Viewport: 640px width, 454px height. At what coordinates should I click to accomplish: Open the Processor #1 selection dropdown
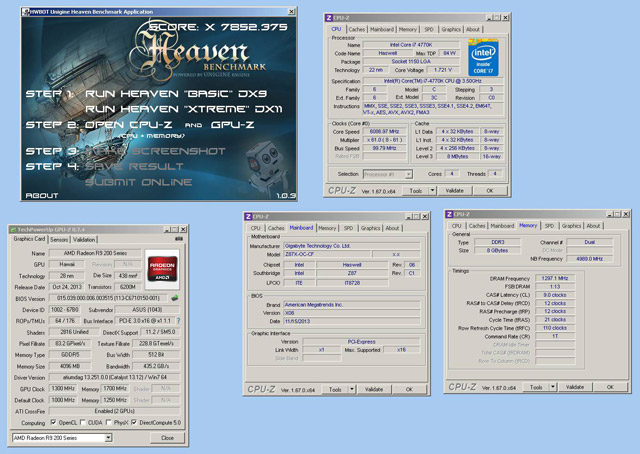408,174
